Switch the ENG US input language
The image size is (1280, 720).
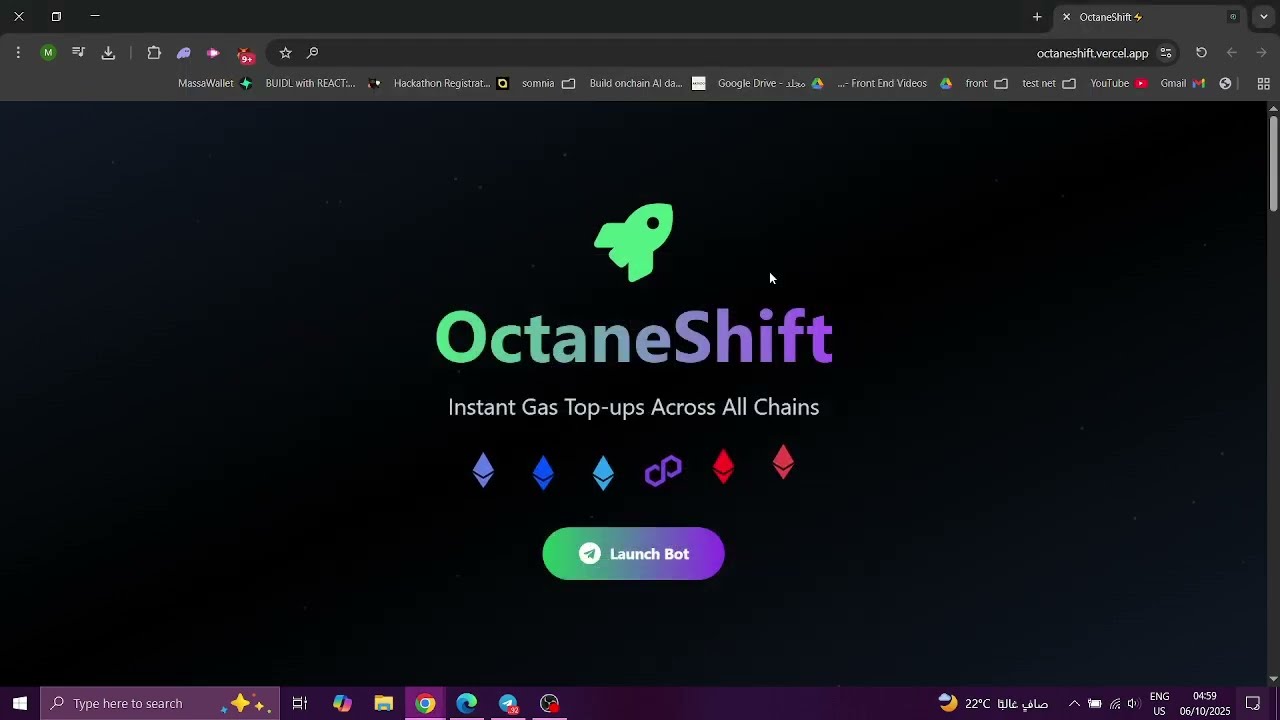1159,703
